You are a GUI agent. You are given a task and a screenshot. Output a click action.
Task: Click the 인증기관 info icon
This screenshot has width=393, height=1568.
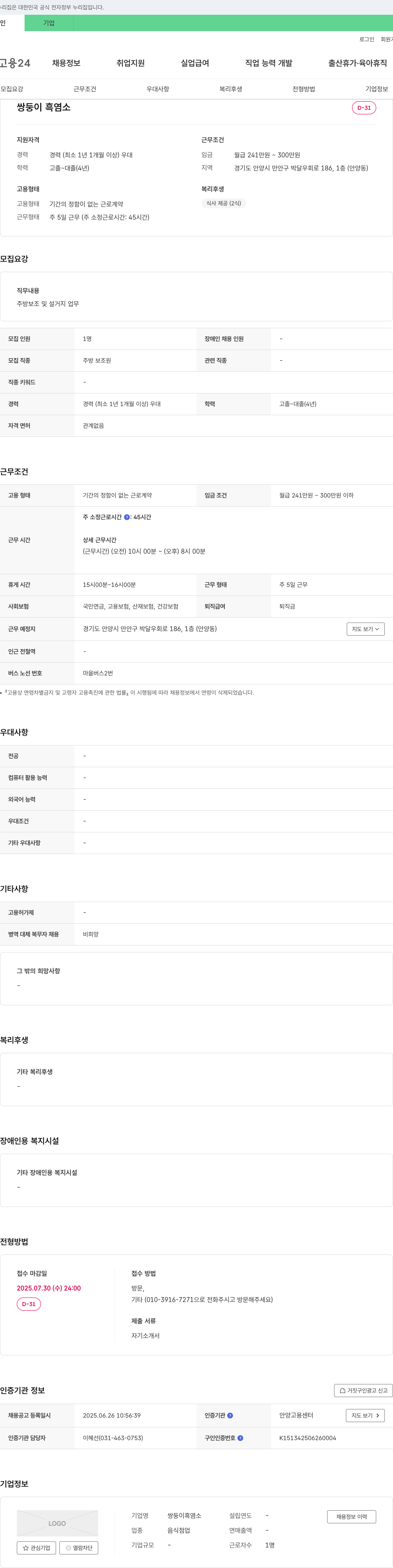click(230, 1416)
